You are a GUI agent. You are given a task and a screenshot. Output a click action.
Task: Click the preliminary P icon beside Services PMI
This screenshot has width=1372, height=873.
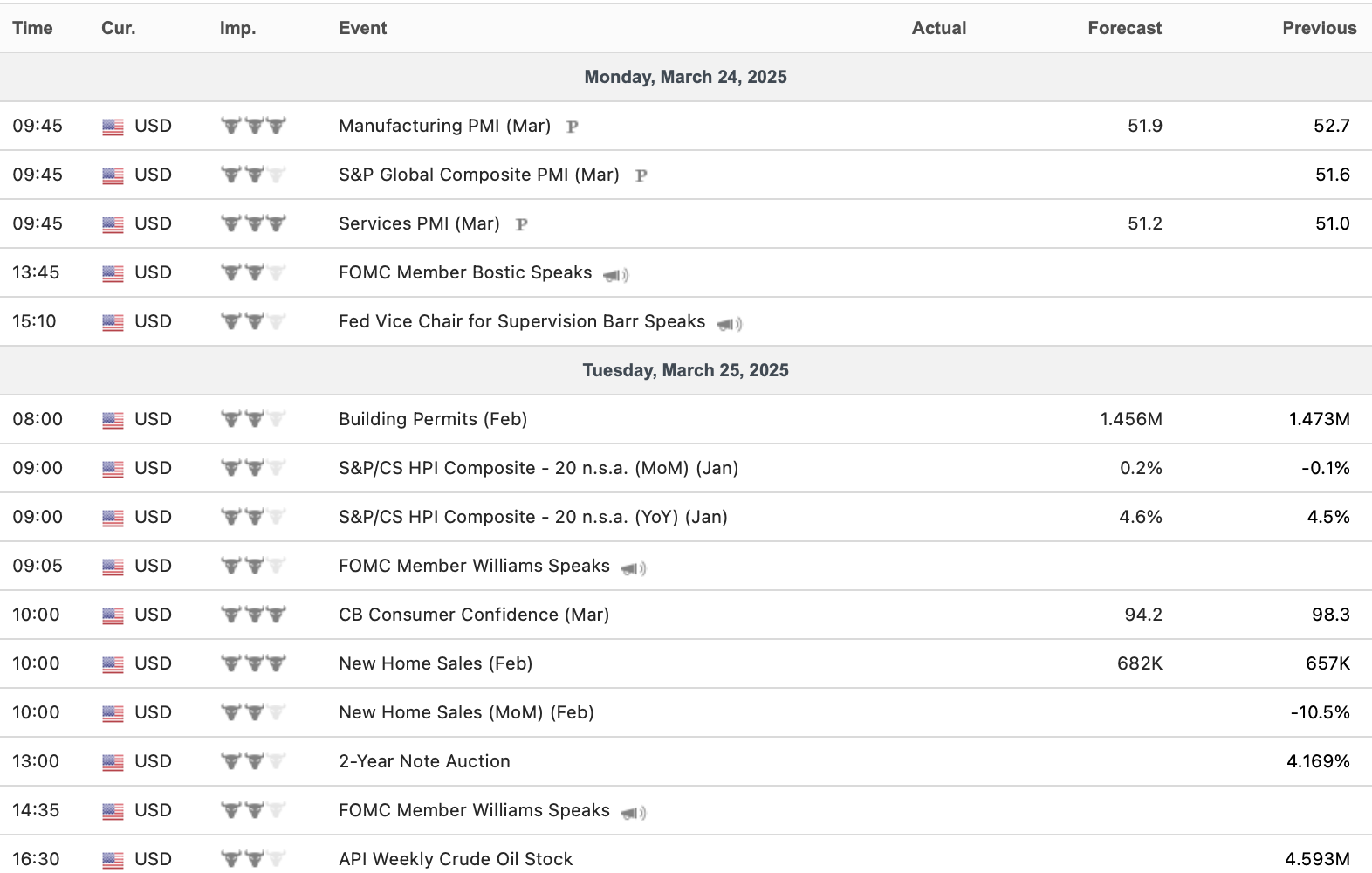522,224
